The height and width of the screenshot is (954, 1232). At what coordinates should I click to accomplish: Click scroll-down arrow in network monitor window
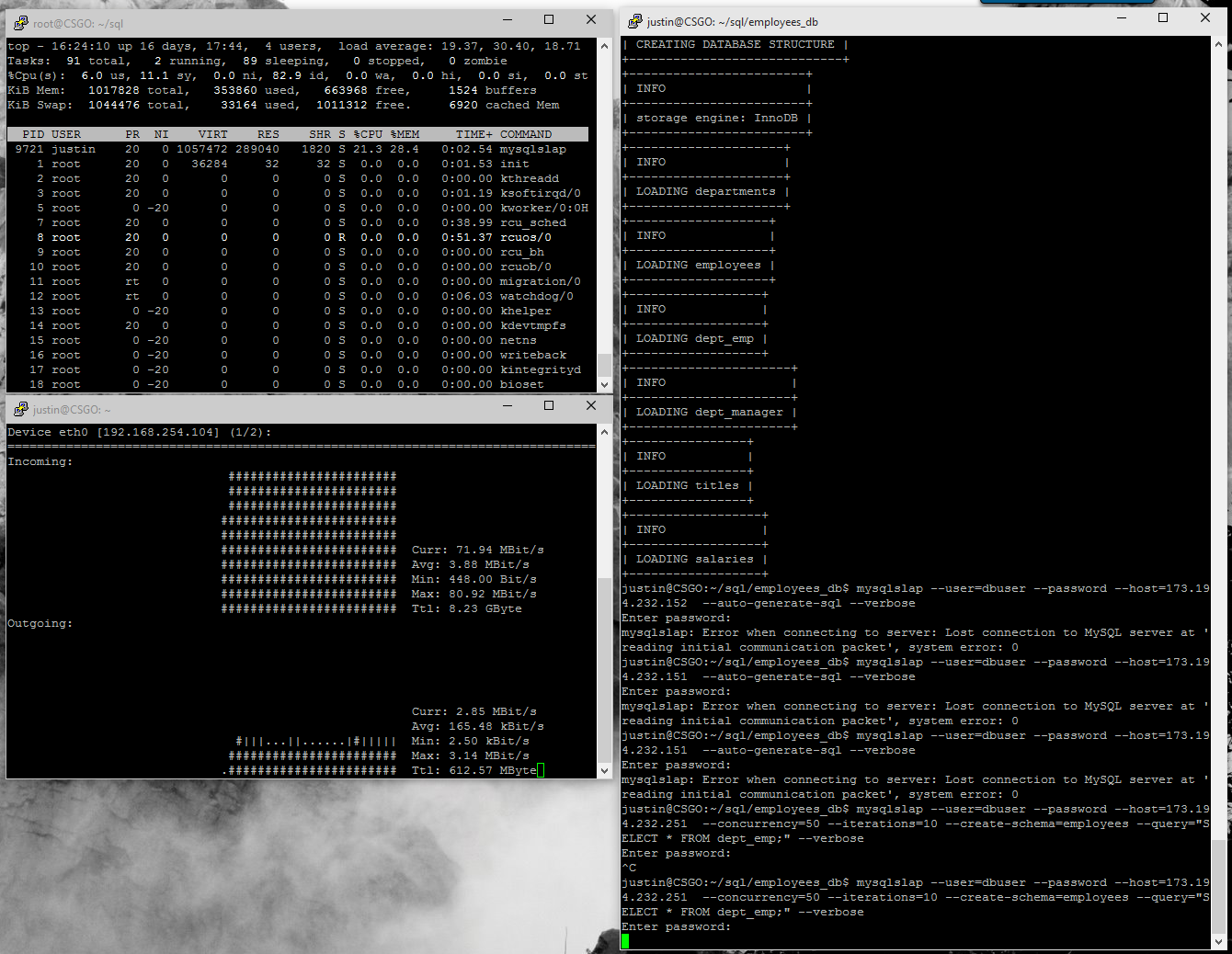click(x=604, y=770)
